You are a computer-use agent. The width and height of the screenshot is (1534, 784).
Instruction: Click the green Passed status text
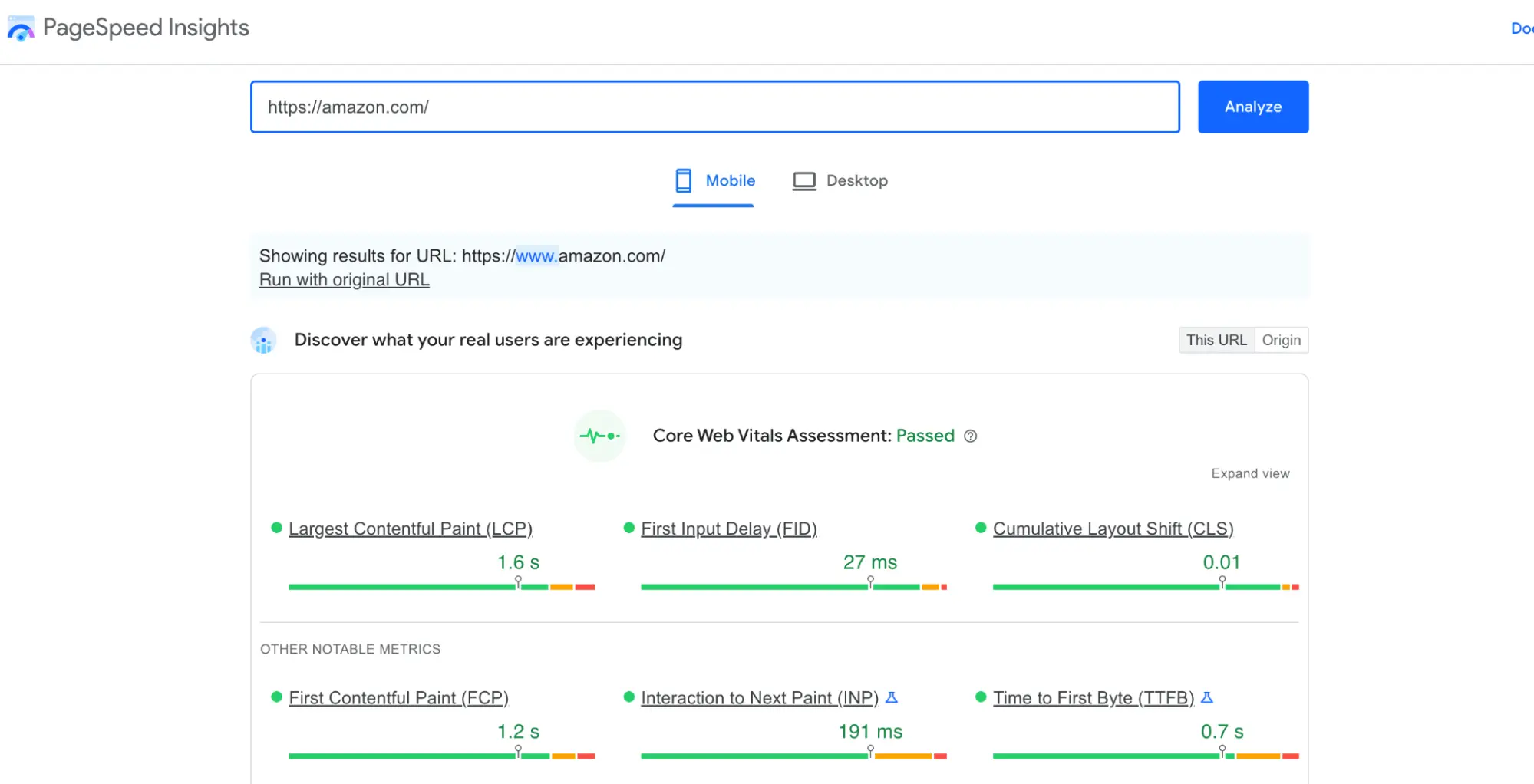[x=925, y=436]
